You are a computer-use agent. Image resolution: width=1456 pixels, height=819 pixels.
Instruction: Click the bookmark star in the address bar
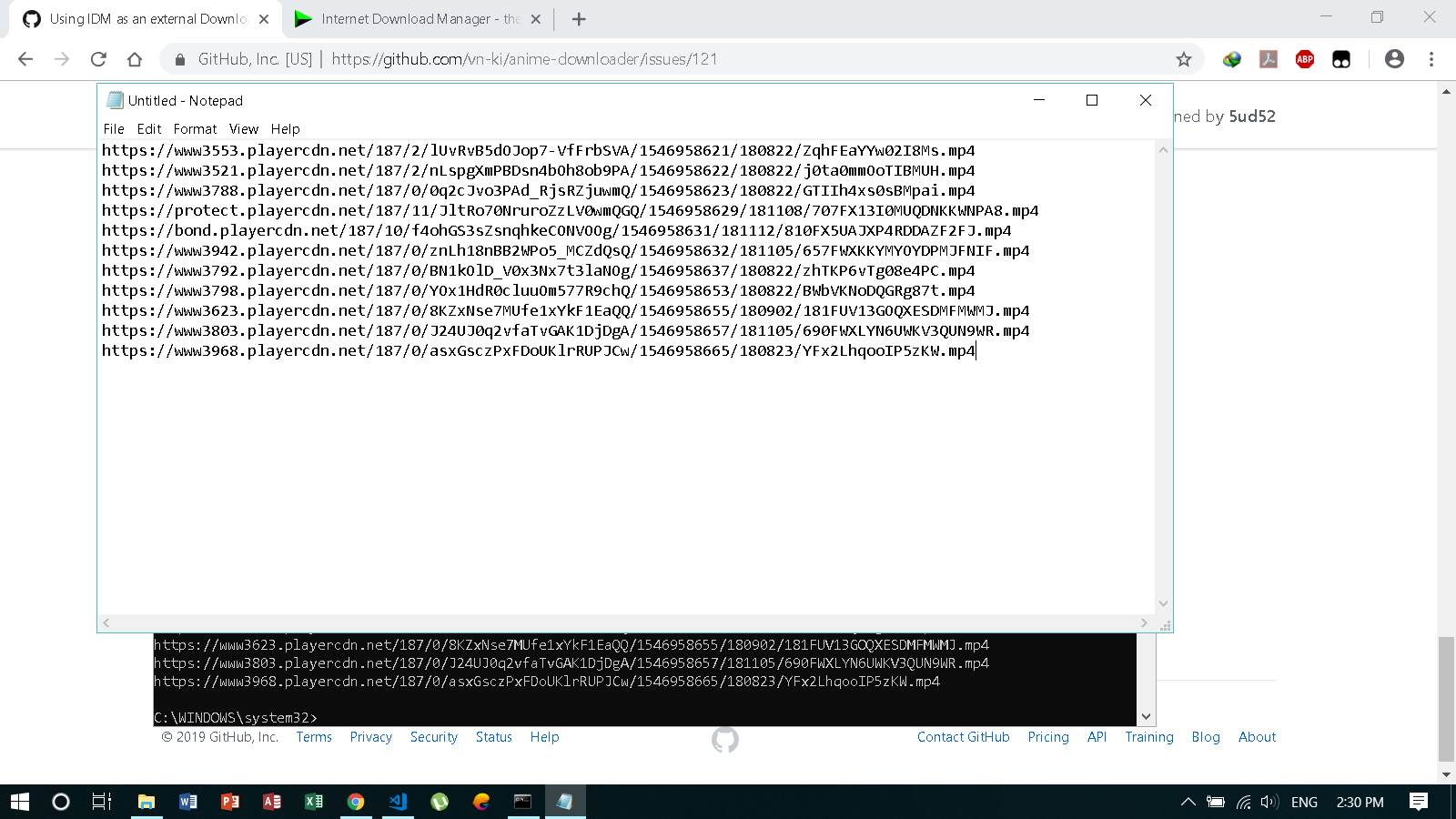click(x=1184, y=59)
